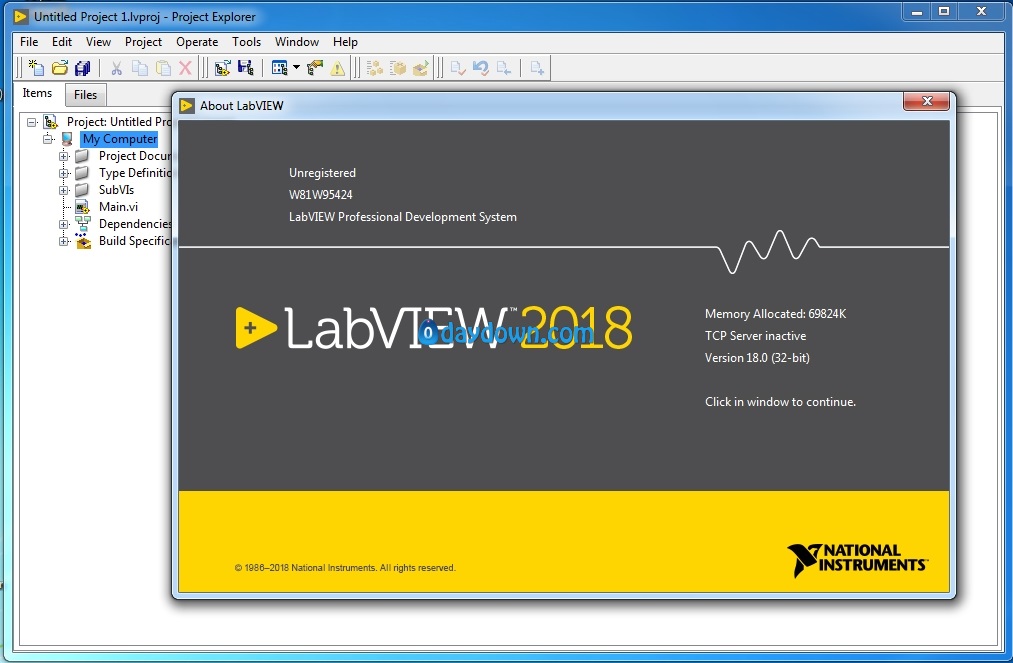This screenshot has width=1013, height=663.
Task: Click the Project Properties hand icon
Action: pyautogui.click(x=315, y=68)
